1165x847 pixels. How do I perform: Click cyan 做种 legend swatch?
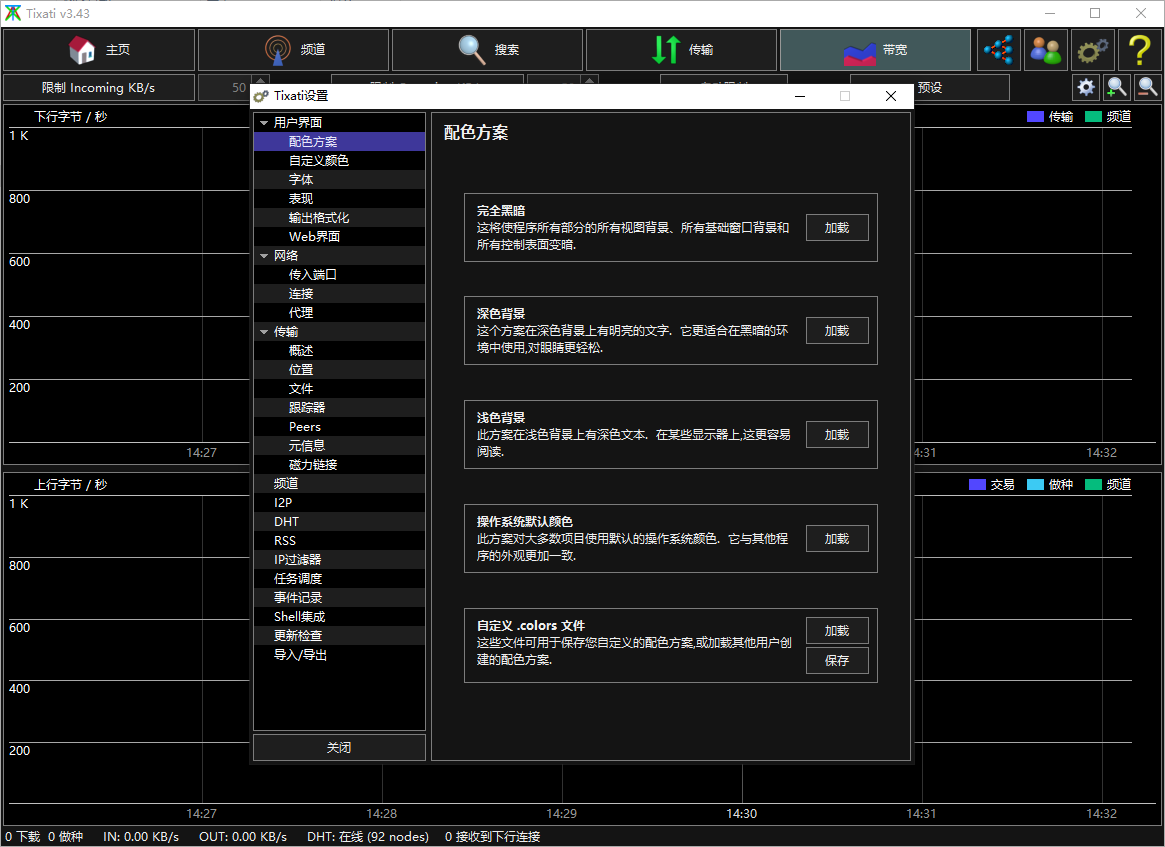point(1035,484)
